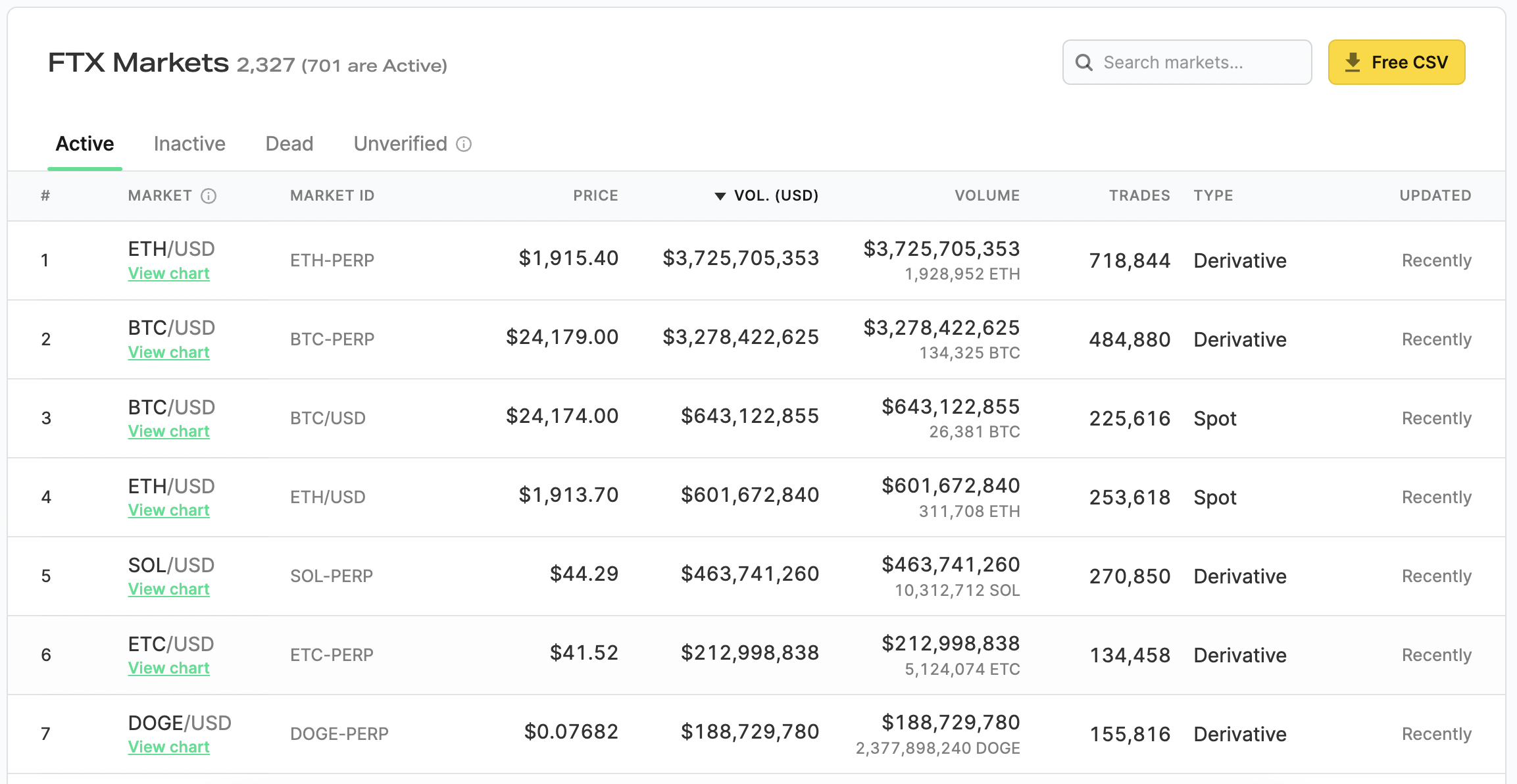Click the trades count 134,458
The height and width of the screenshot is (784, 1517).
coord(1130,656)
